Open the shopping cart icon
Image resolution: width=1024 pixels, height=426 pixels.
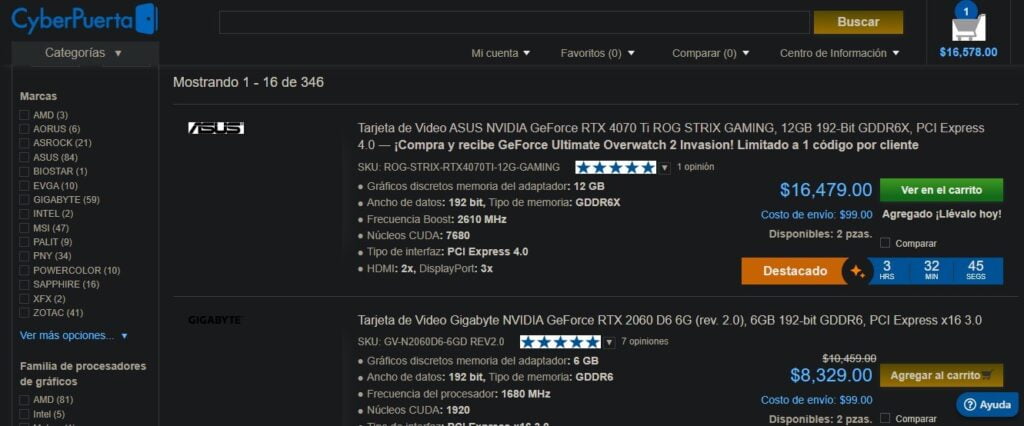[968, 25]
